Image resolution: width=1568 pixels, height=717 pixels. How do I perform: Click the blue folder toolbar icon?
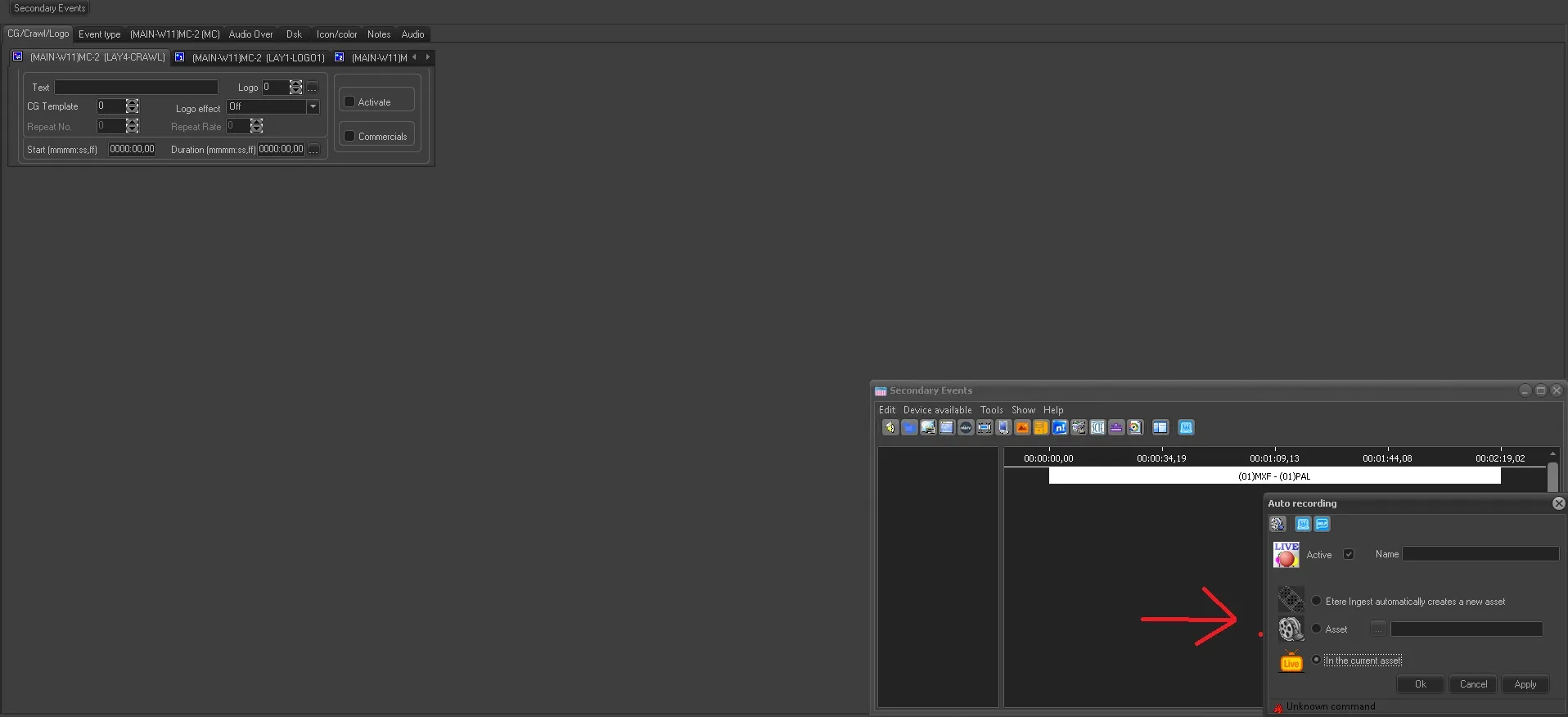pyautogui.click(x=909, y=427)
